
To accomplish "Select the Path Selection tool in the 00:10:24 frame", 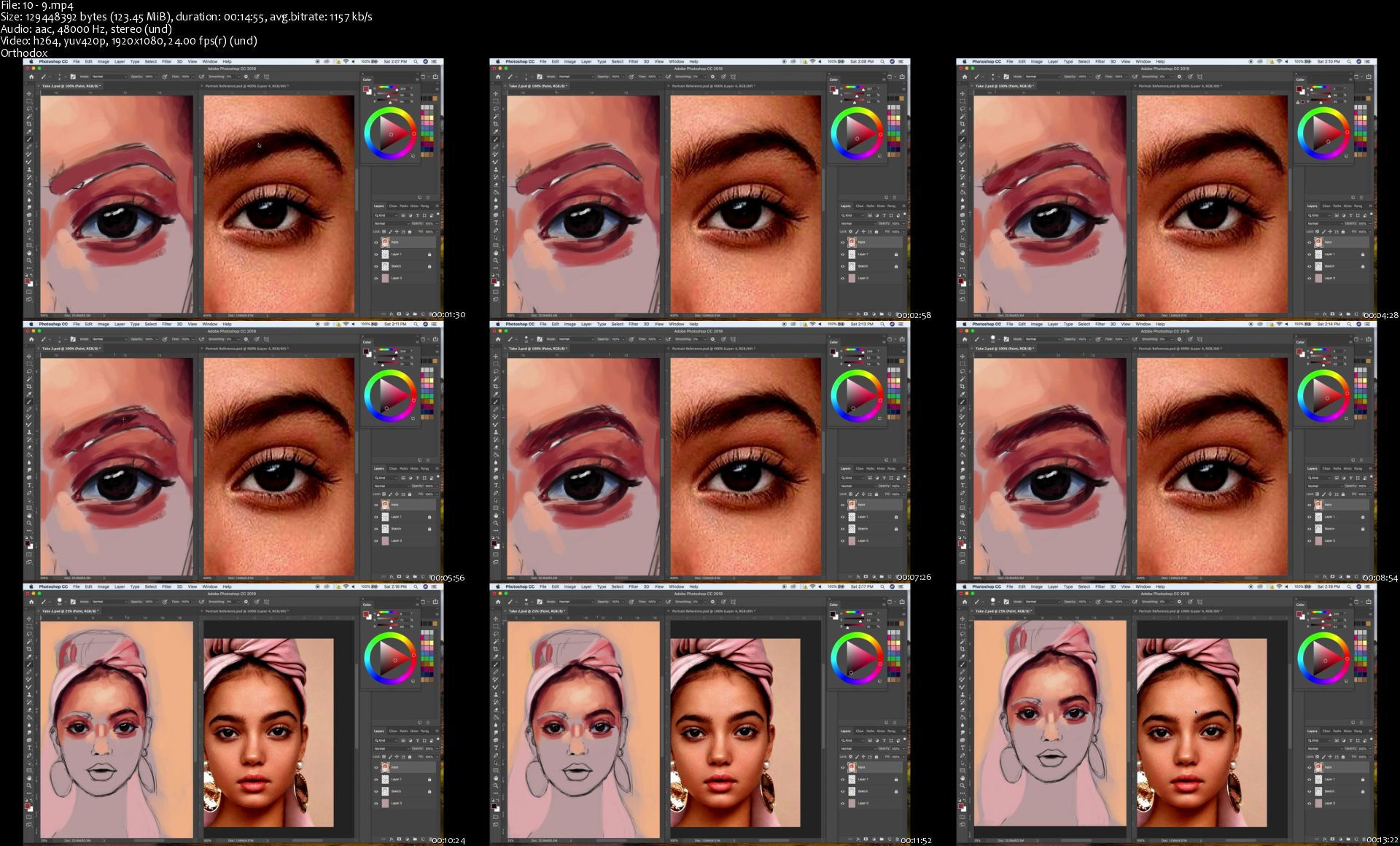I will point(29,763).
